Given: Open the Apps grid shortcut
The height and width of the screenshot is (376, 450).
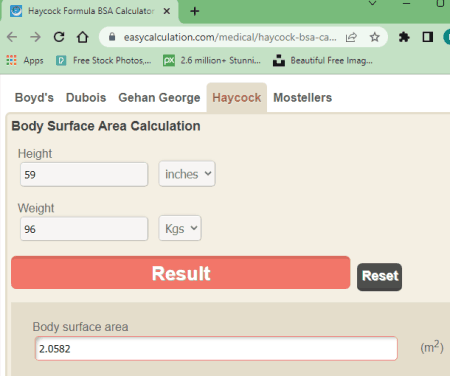Looking at the screenshot, I should pyautogui.click(x=25, y=60).
